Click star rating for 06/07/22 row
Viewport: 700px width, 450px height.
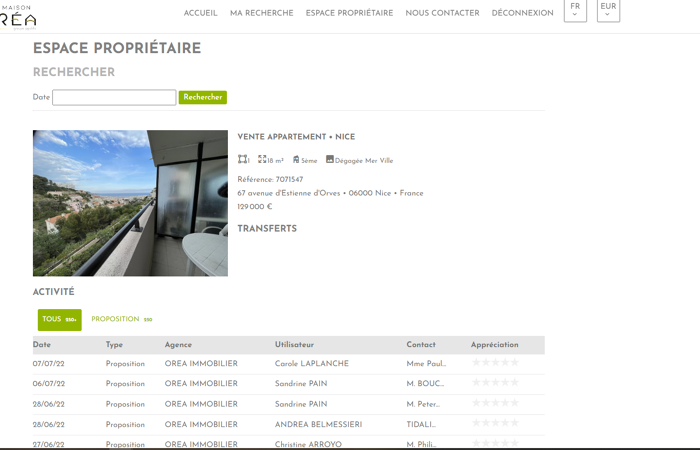tap(495, 383)
